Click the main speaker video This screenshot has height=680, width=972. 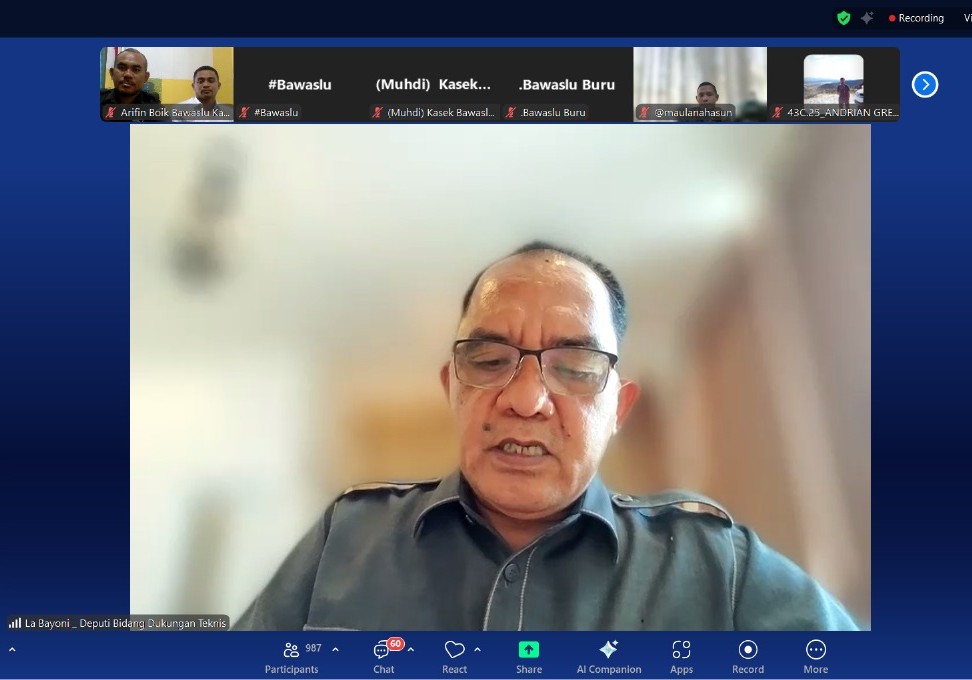[500, 377]
